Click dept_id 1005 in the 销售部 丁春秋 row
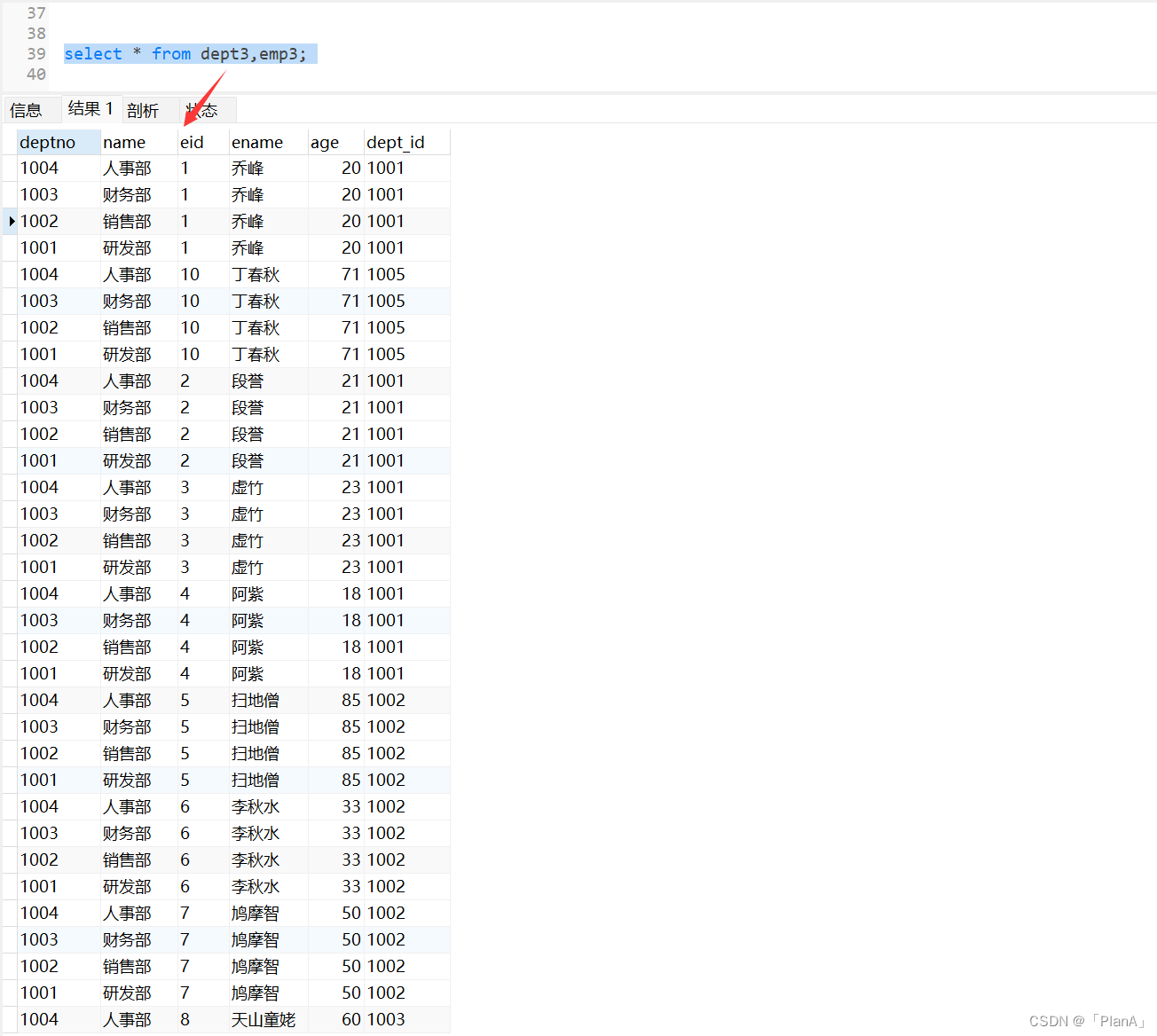Screen dimensions: 1157x1036 point(406,327)
